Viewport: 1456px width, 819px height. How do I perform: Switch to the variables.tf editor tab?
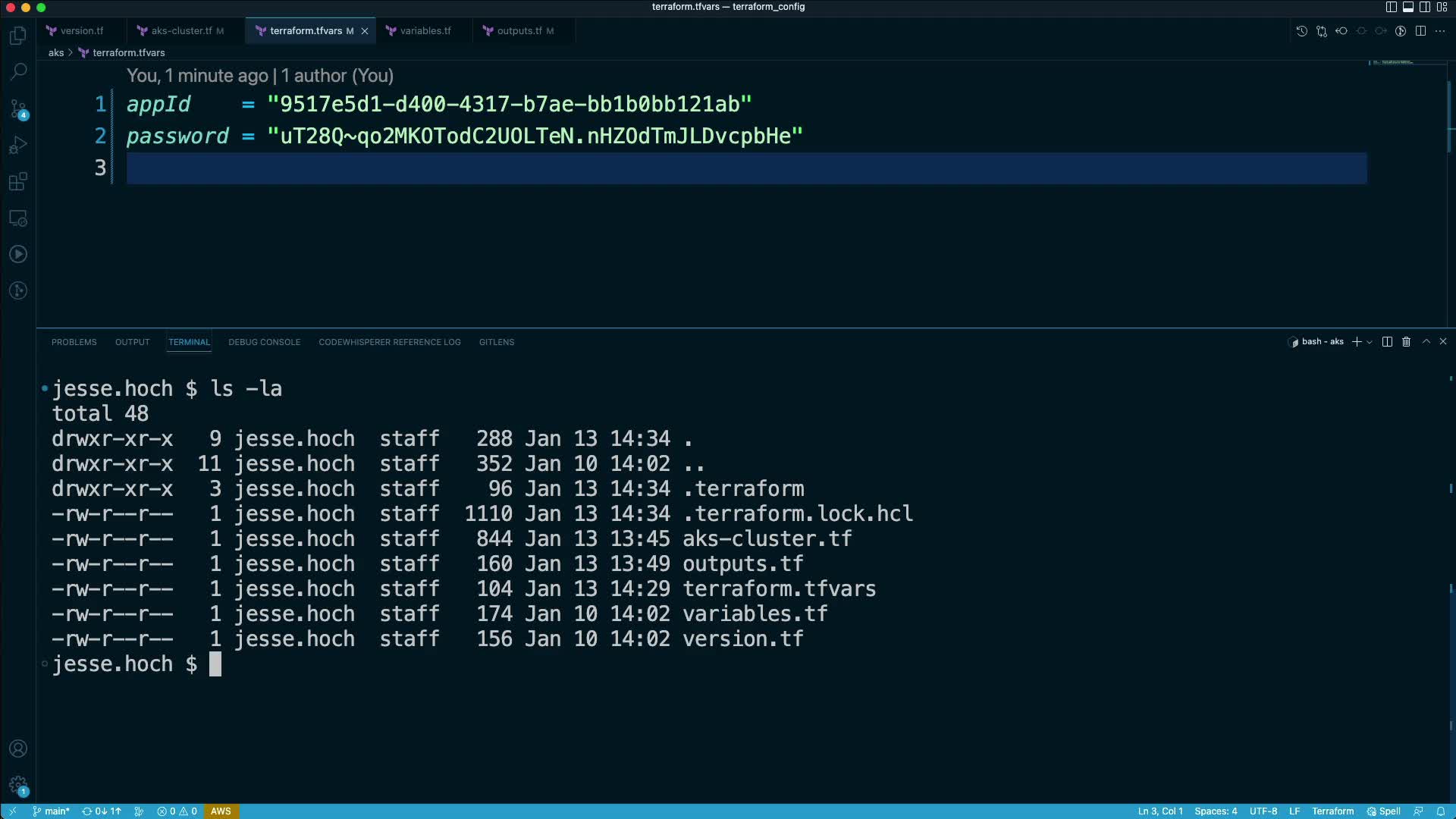pyautogui.click(x=425, y=31)
